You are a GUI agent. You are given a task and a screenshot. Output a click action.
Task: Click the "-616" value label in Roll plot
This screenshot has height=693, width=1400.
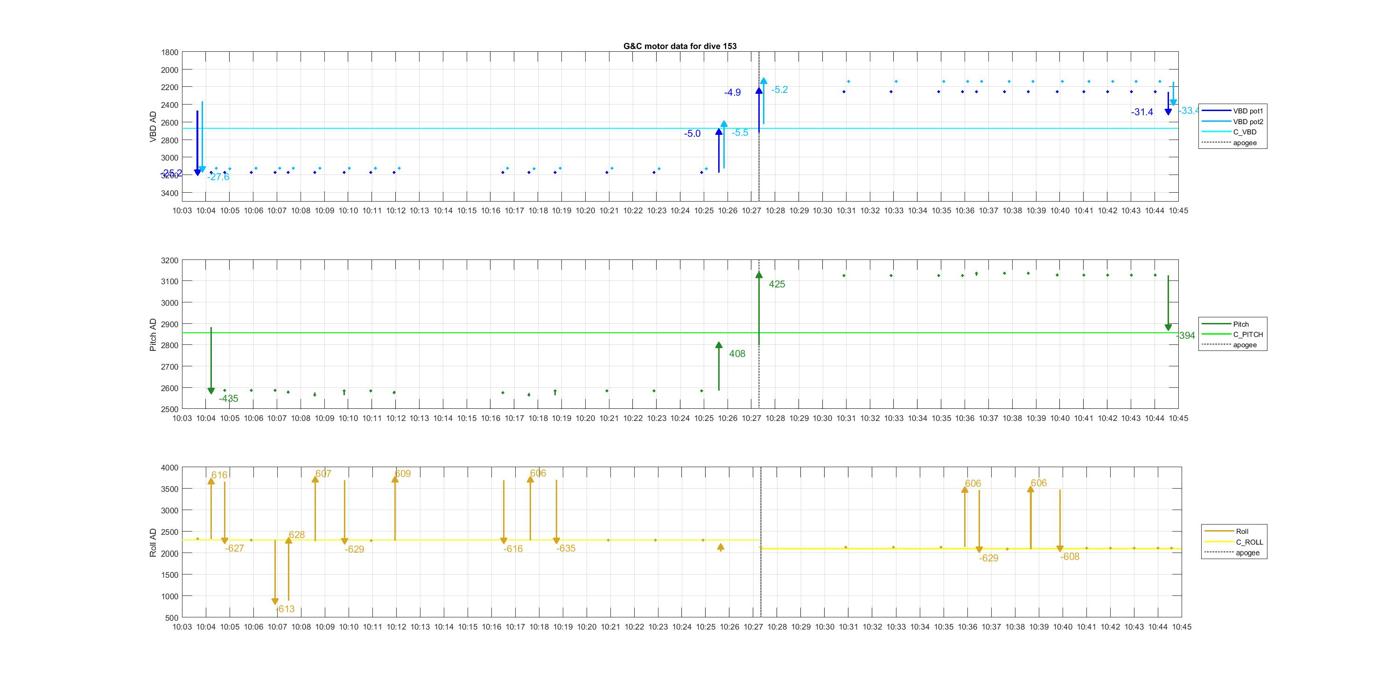(x=514, y=549)
